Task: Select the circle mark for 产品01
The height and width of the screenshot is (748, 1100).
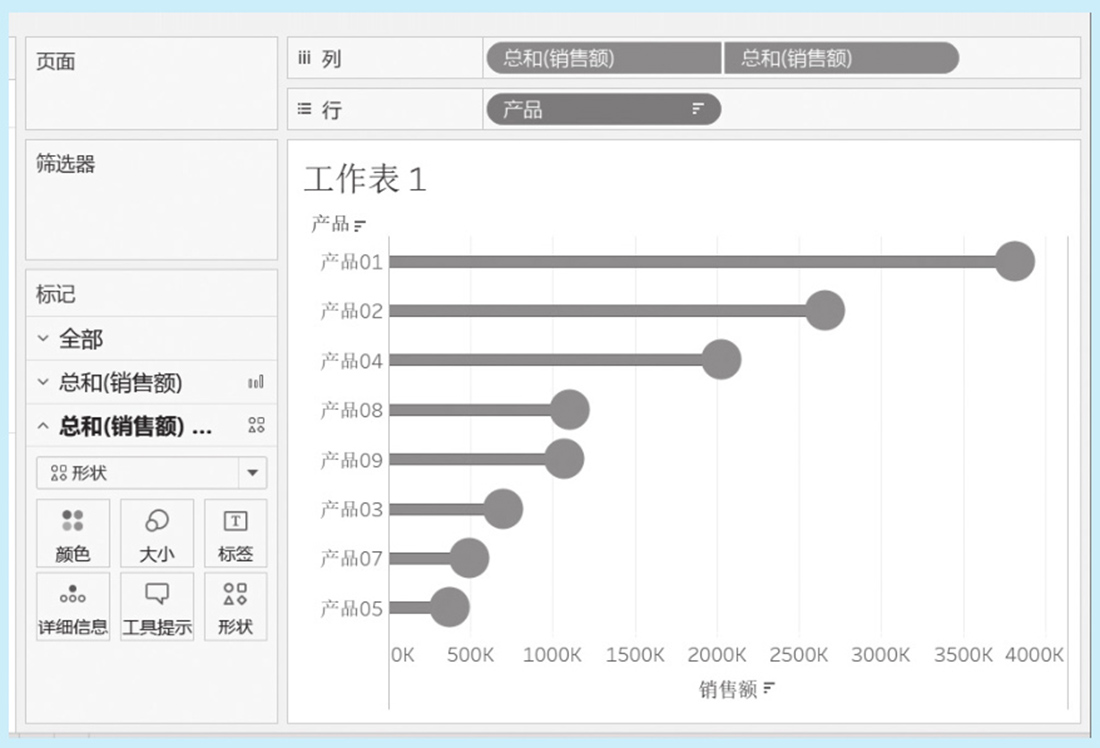Action: coord(1015,261)
